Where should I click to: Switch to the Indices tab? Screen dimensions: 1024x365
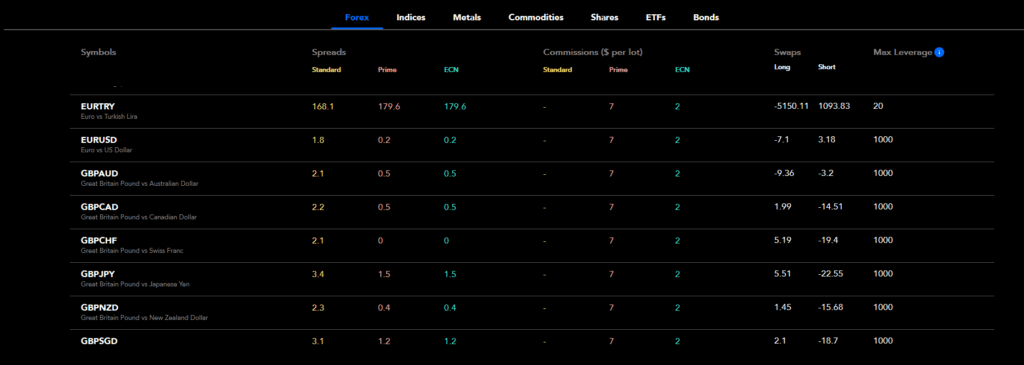click(411, 18)
